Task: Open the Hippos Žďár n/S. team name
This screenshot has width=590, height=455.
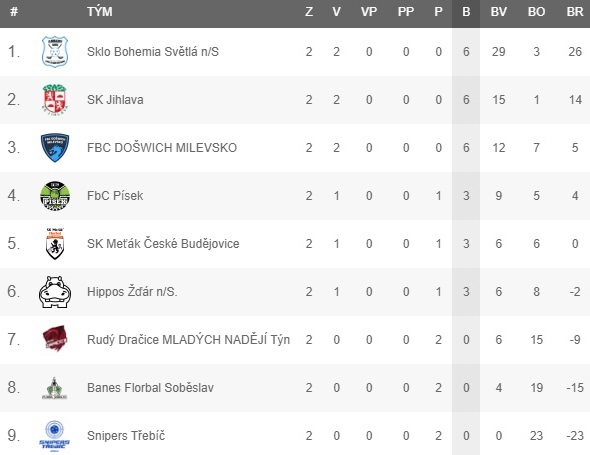Action: pyautogui.click(x=132, y=292)
